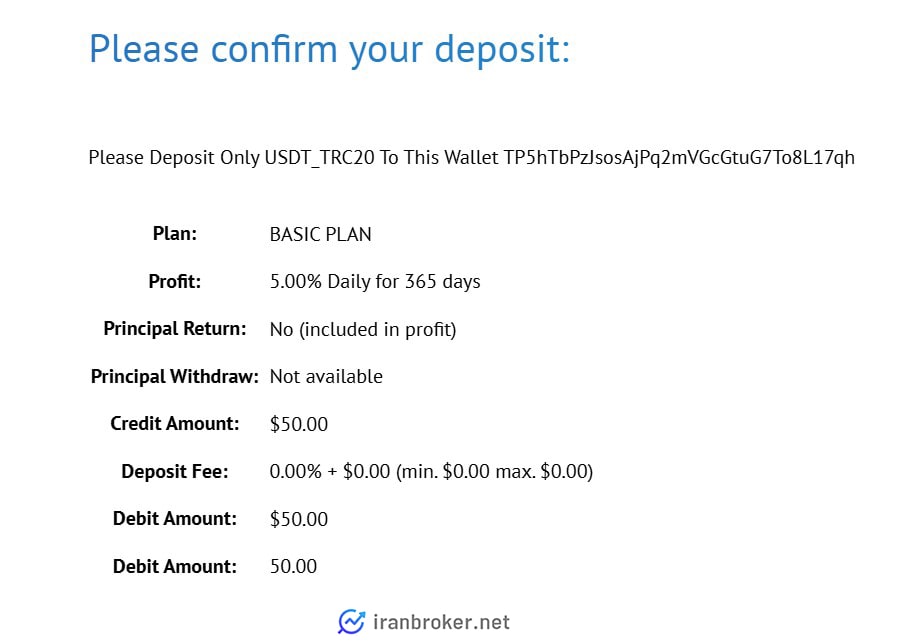Screen dimensions: 900x644
Task: Click the iranbroker chart logo icon
Action: click(351, 622)
